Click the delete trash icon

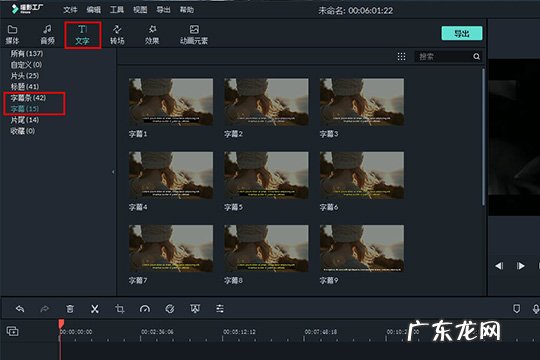point(70,309)
